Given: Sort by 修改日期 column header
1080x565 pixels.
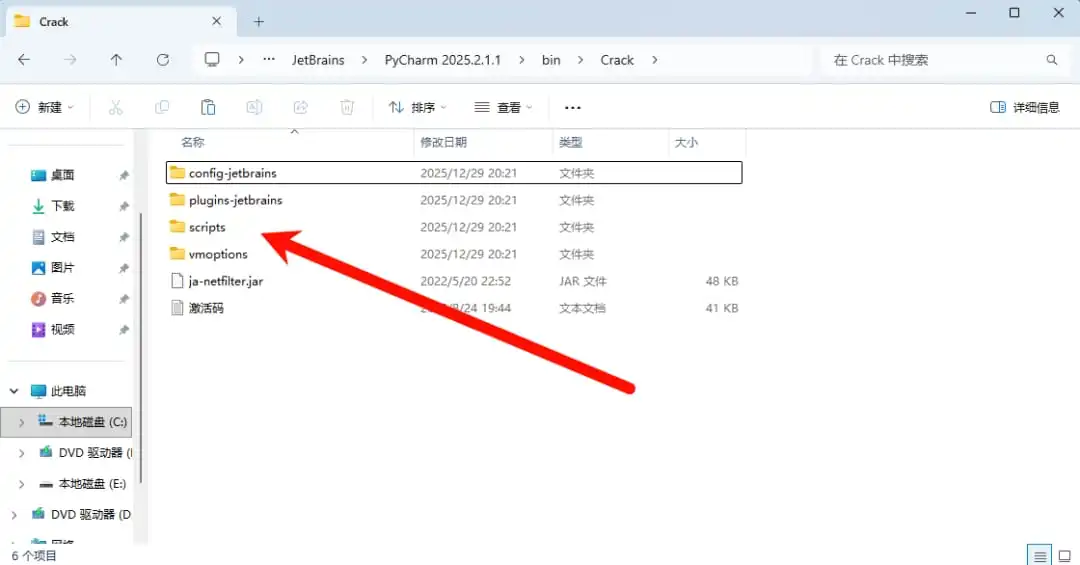Looking at the screenshot, I should 444,142.
